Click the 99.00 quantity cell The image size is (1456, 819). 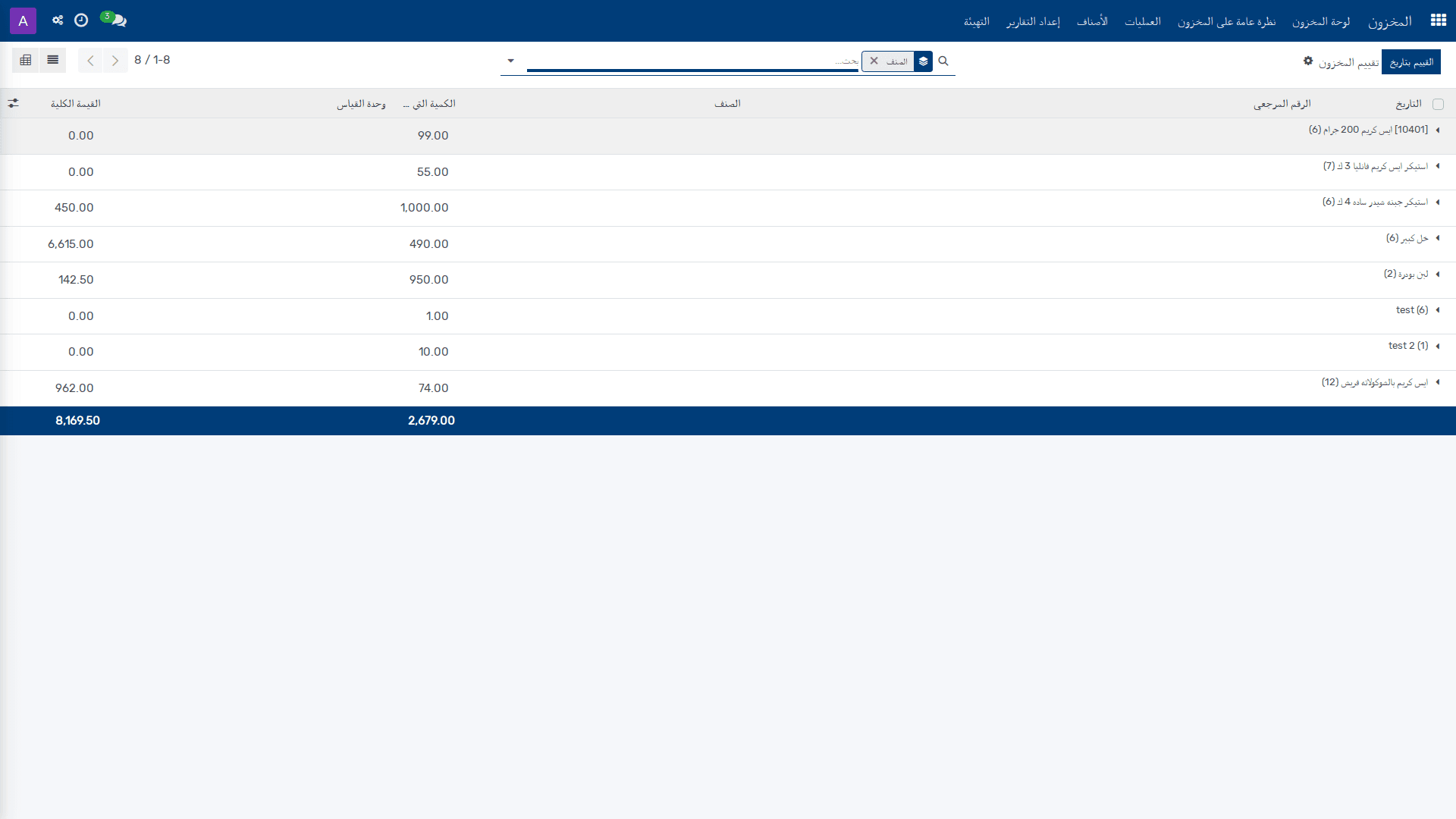[433, 136]
